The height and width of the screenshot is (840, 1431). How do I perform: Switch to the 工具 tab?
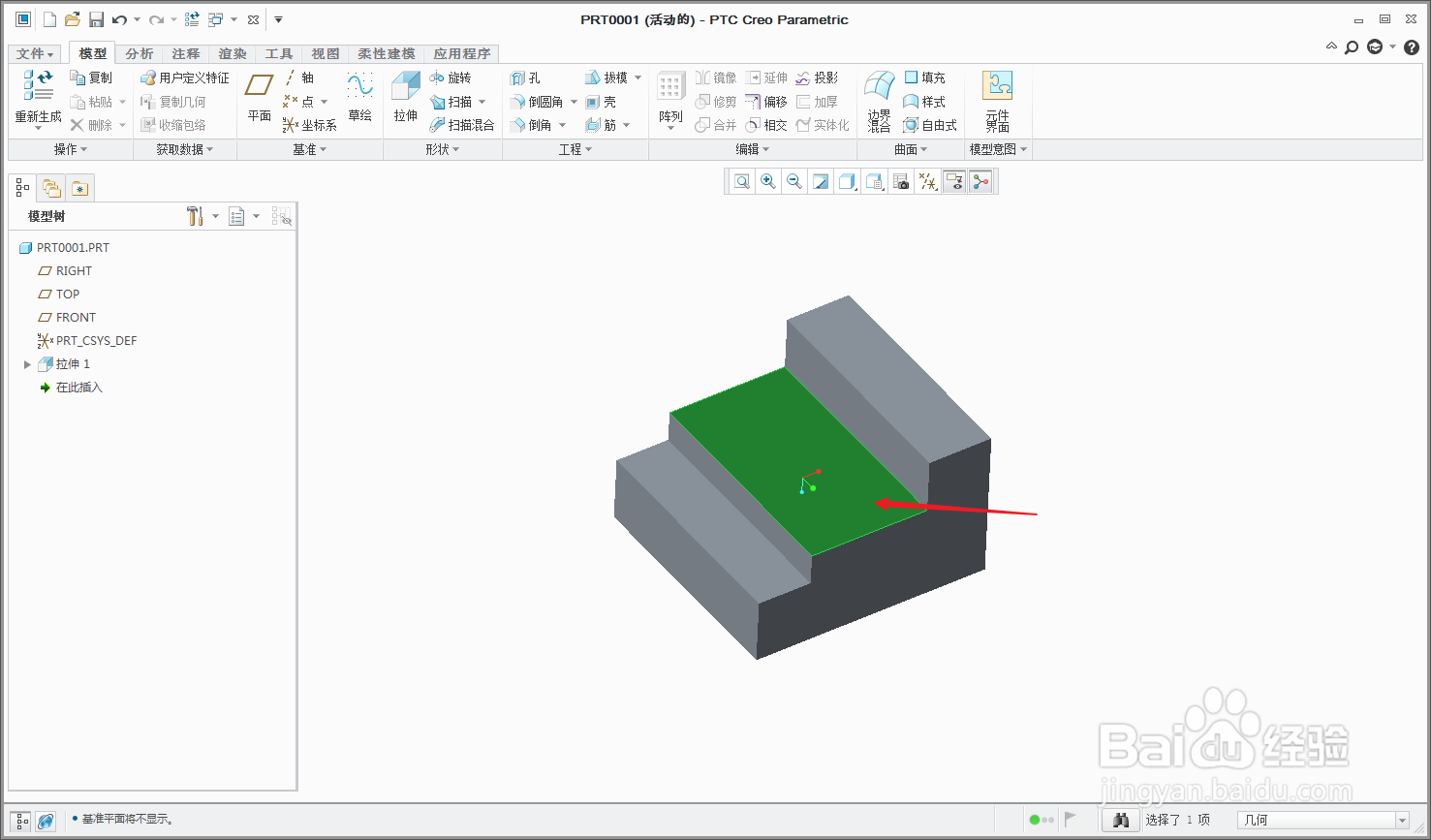click(x=279, y=53)
